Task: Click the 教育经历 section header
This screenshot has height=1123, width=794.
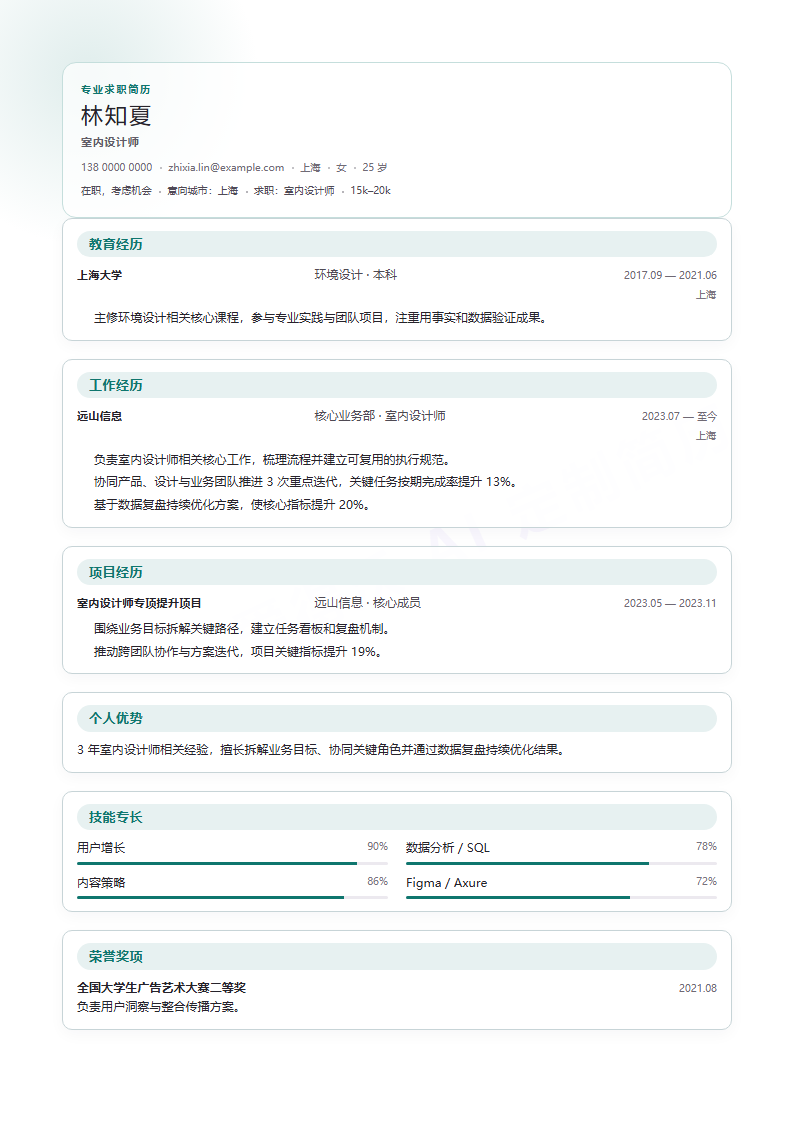Action: tap(397, 244)
